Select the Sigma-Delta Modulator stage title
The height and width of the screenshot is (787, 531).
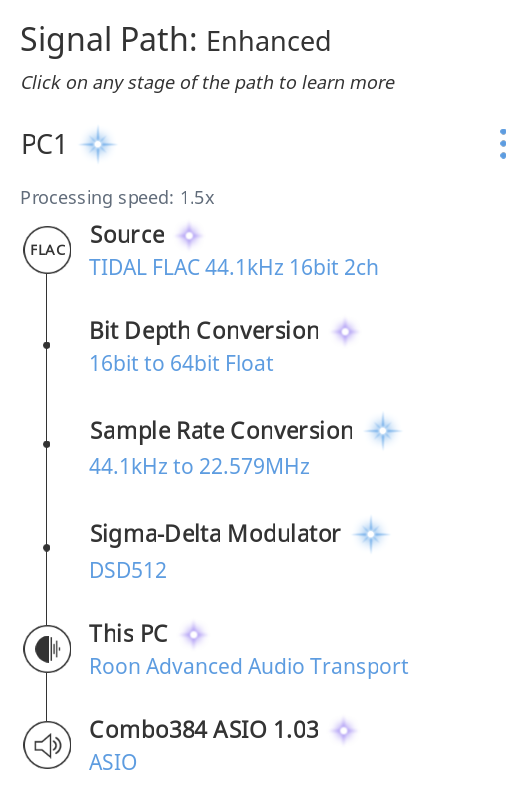[x=215, y=534]
